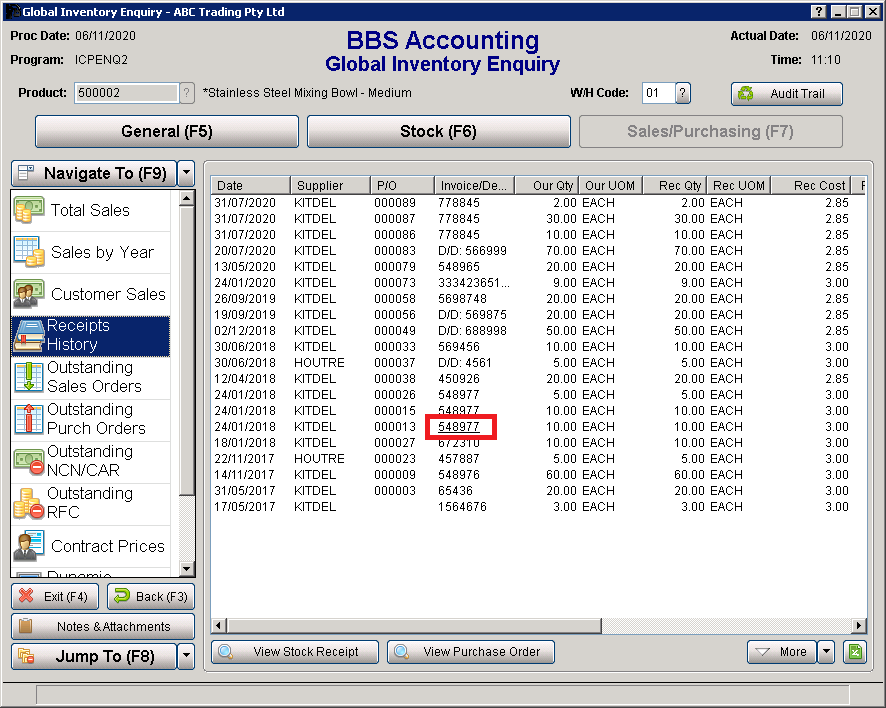Screen dimensions: 886x708
Task: Open the More button dropdown arrow
Action: [825, 652]
